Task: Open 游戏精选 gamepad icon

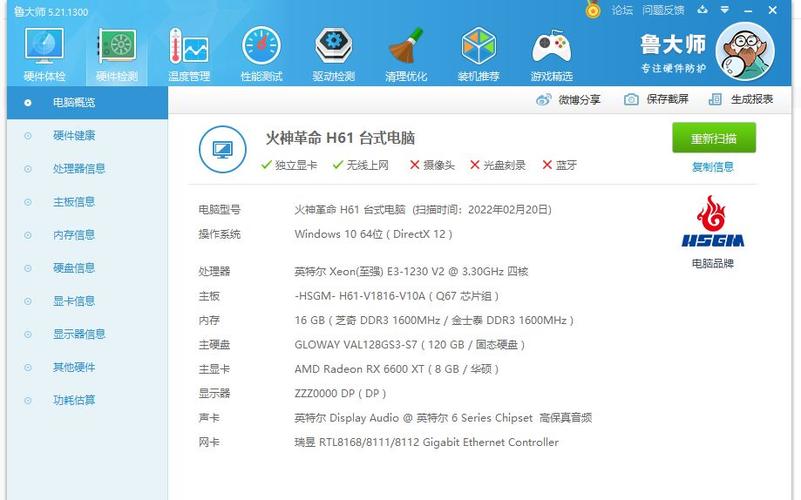Action: pyautogui.click(x=551, y=47)
